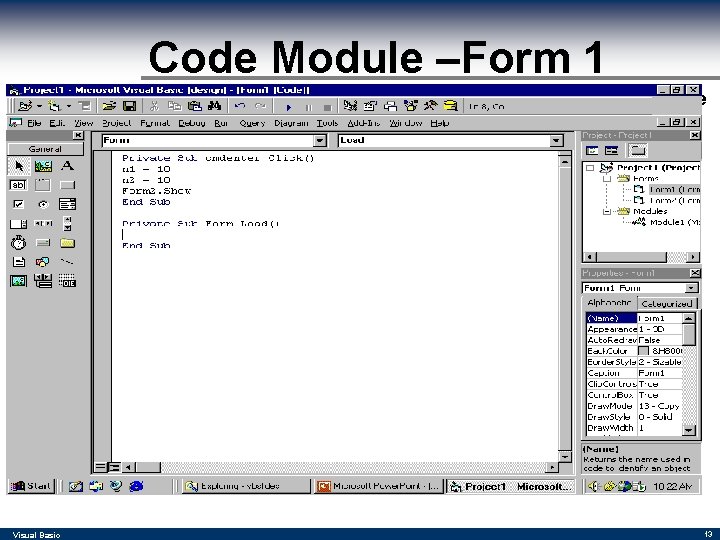Click the Caption property value Form1

pos(659,373)
